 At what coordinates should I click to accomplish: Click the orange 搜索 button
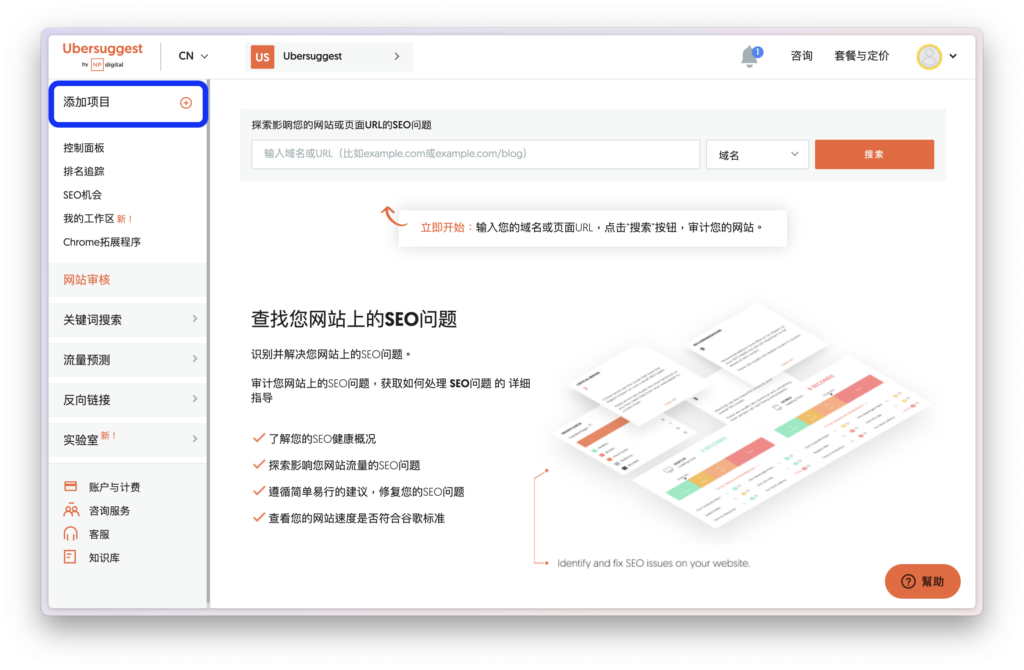(874, 154)
